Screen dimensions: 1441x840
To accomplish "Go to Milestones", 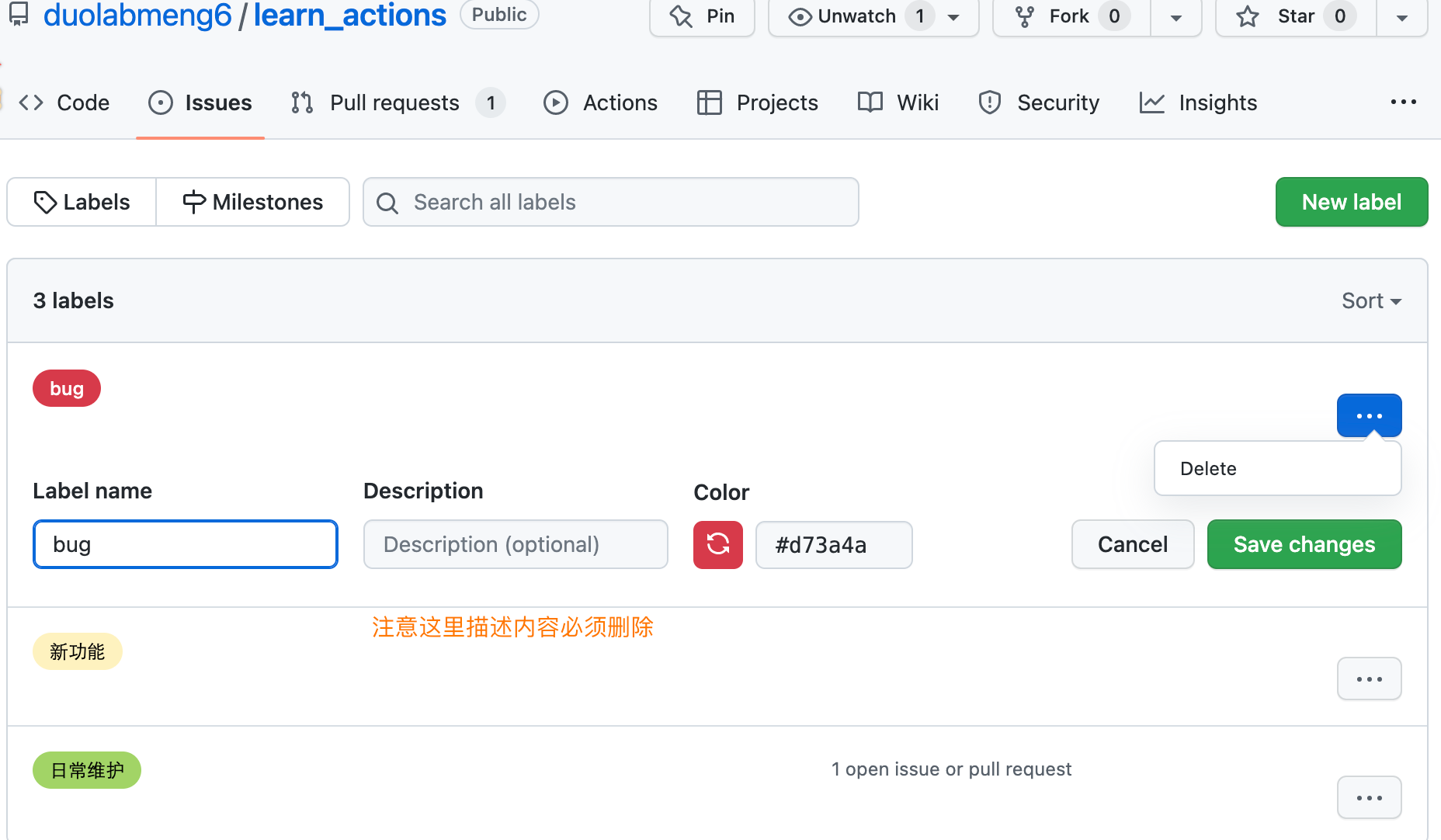I will coord(253,202).
